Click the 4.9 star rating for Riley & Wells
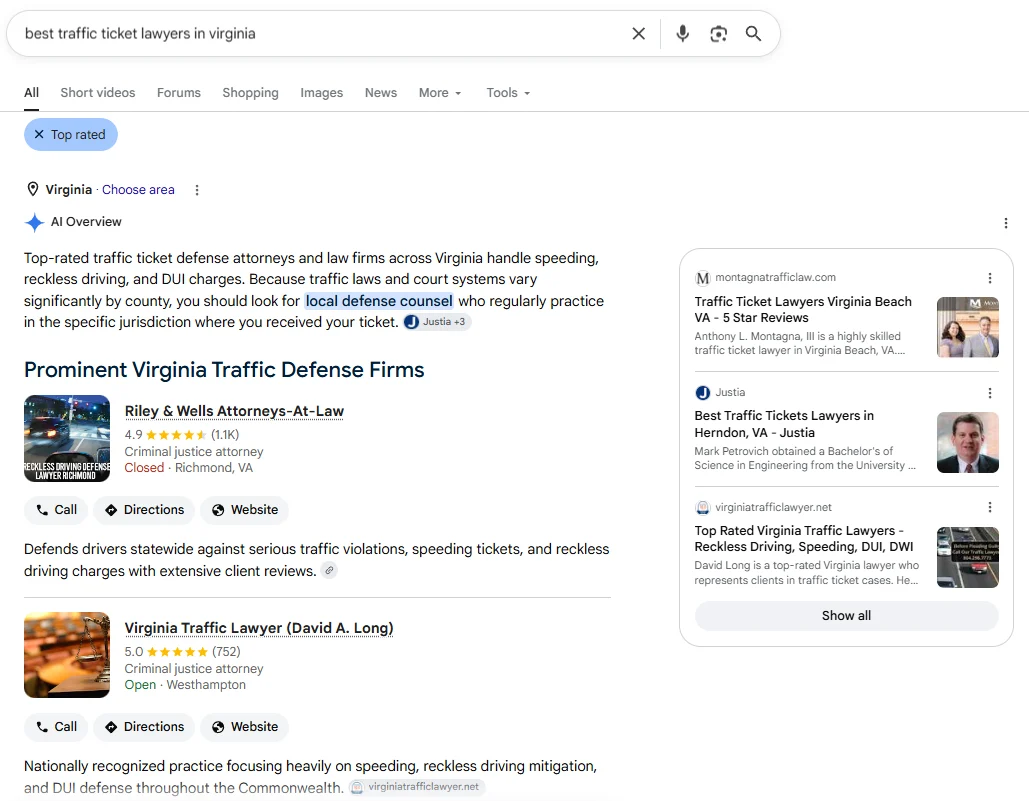The image size is (1029, 801). (x=182, y=434)
